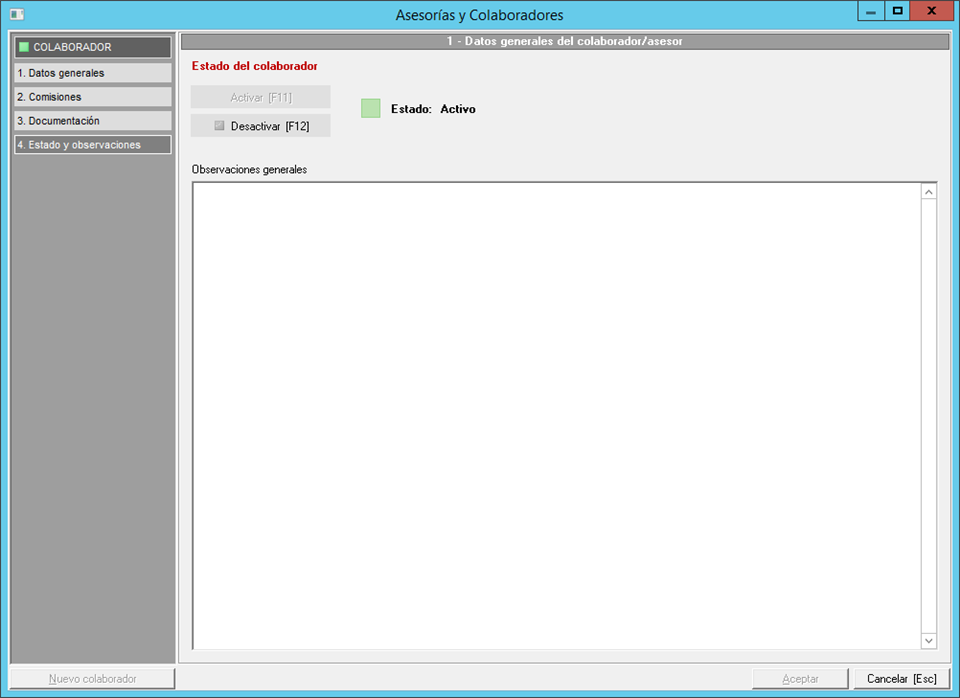Go to the Documentación section

point(92,121)
